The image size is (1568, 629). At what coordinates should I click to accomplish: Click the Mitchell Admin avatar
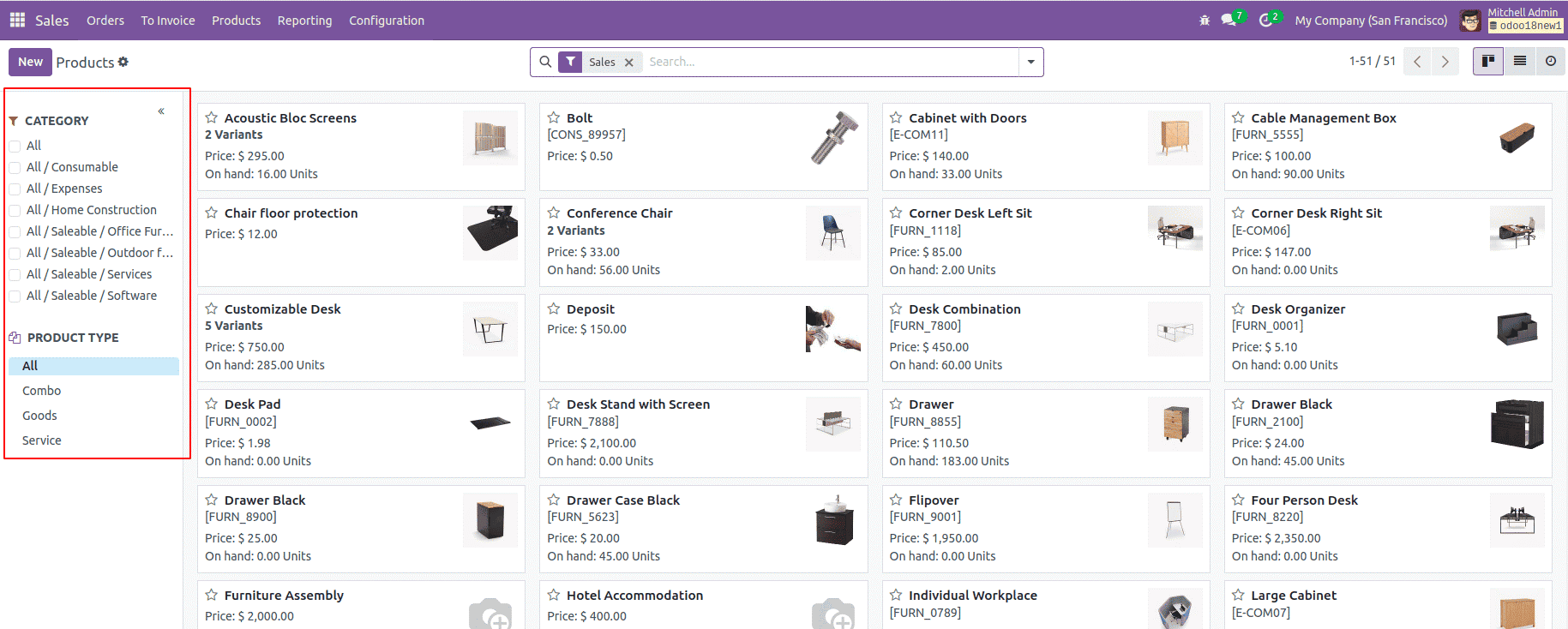(1470, 21)
